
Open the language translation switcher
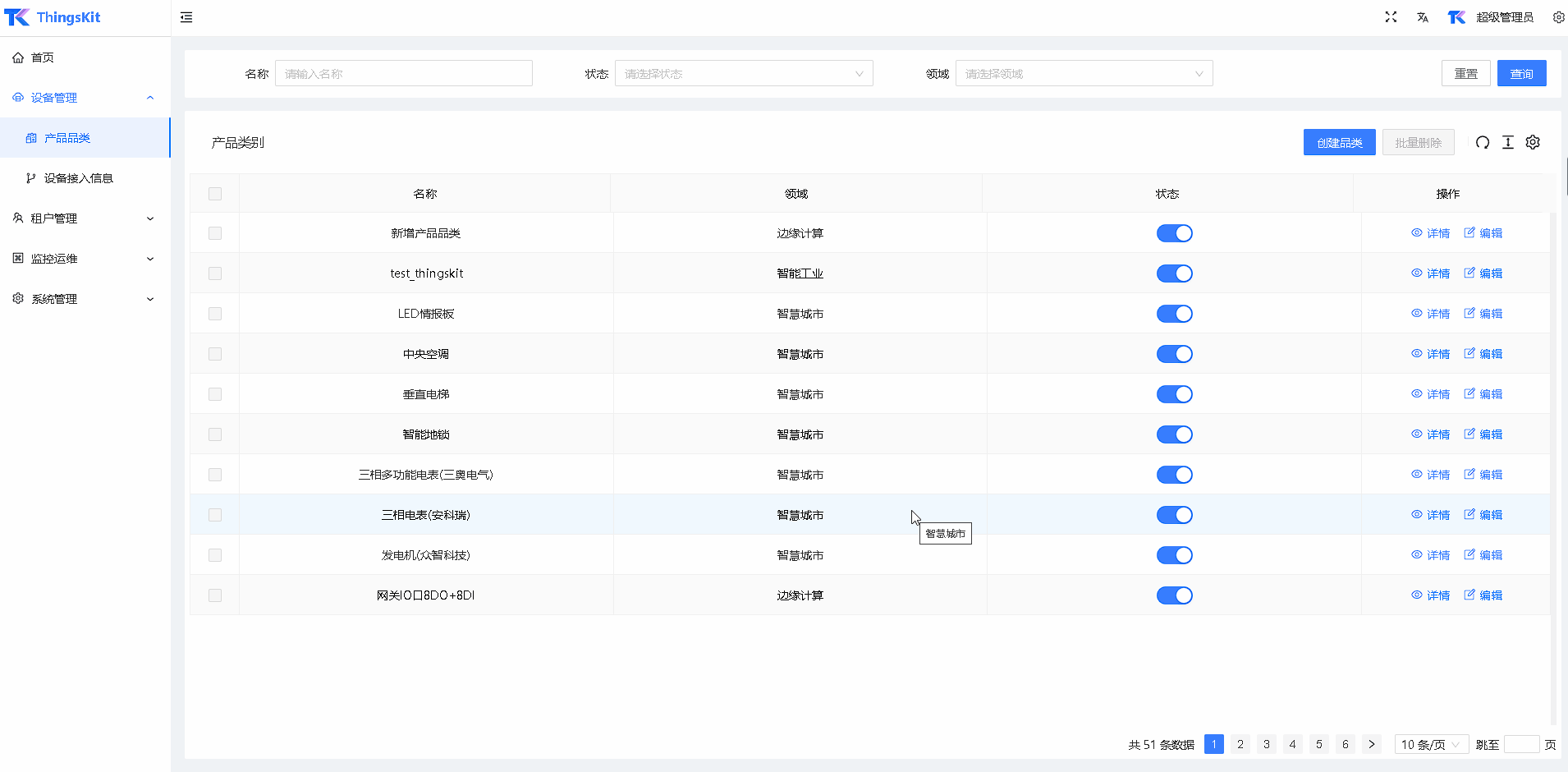click(1423, 17)
